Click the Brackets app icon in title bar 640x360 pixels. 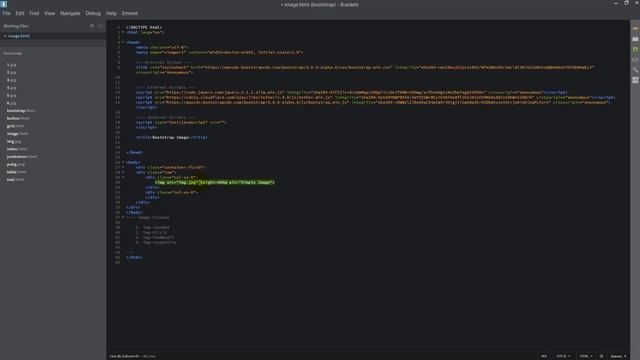click(x=4, y=4)
